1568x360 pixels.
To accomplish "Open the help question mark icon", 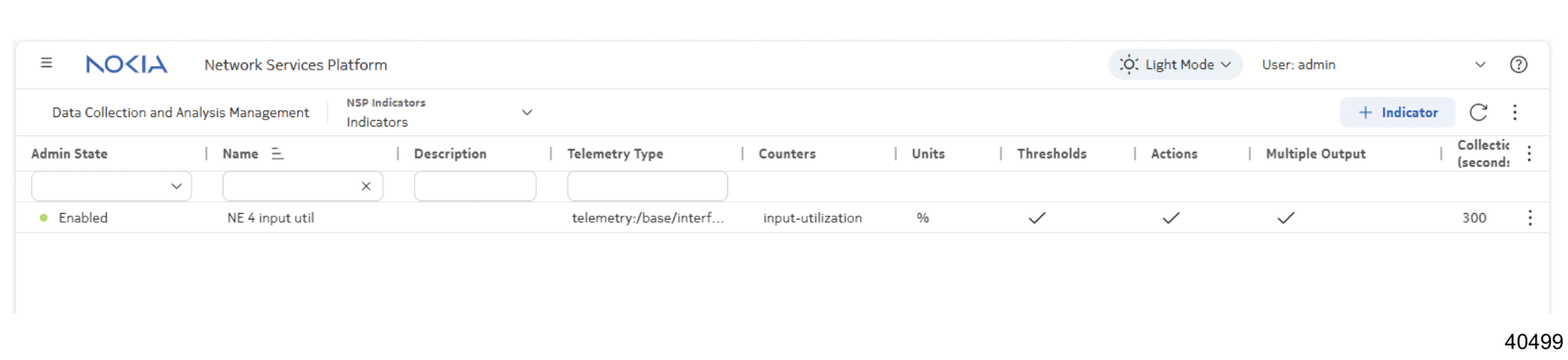I will [1518, 65].
